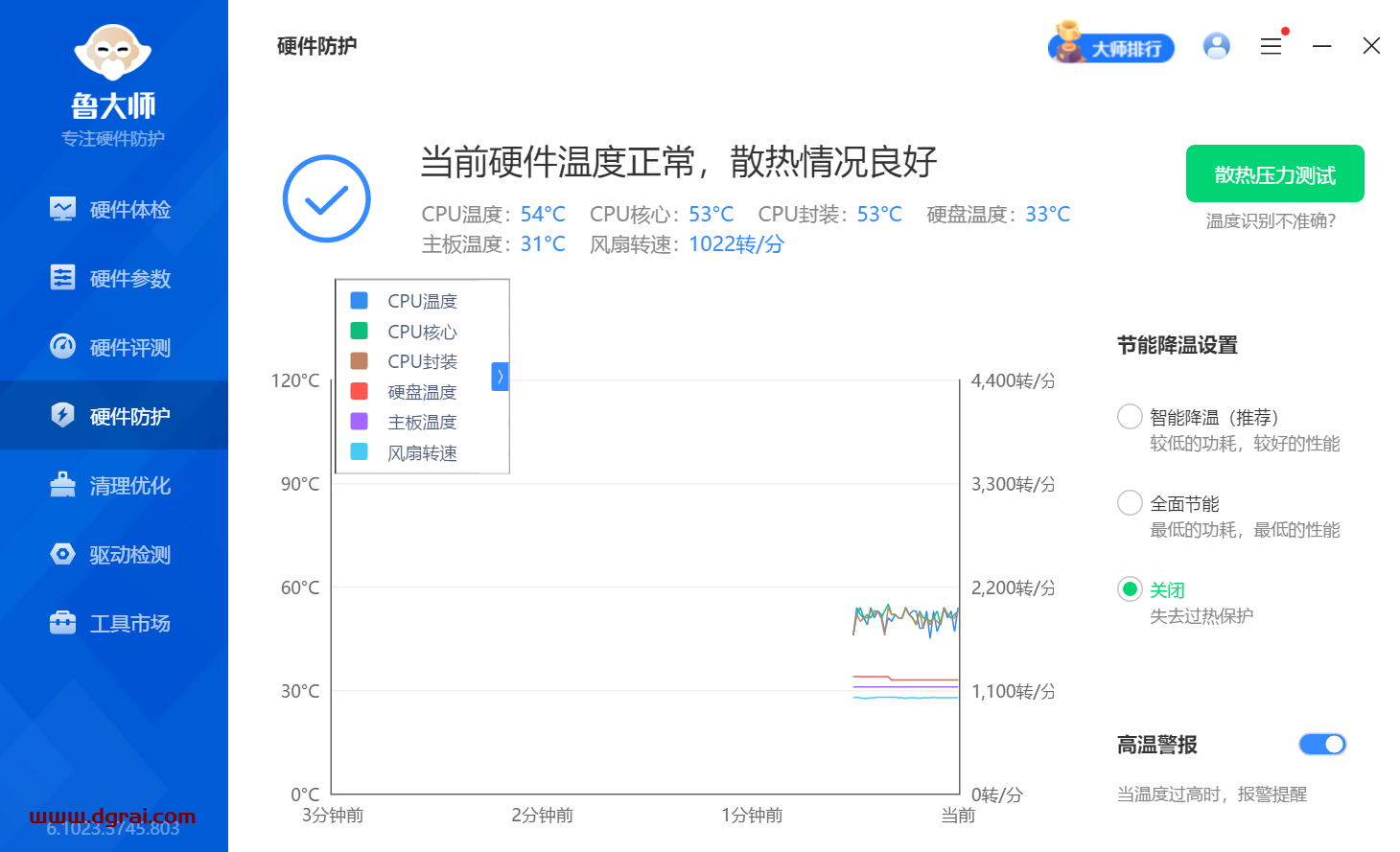This screenshot has width=1400, height=852.
Task: Open the 硬件体检 hardware checkup section
Action: [113, 209]
